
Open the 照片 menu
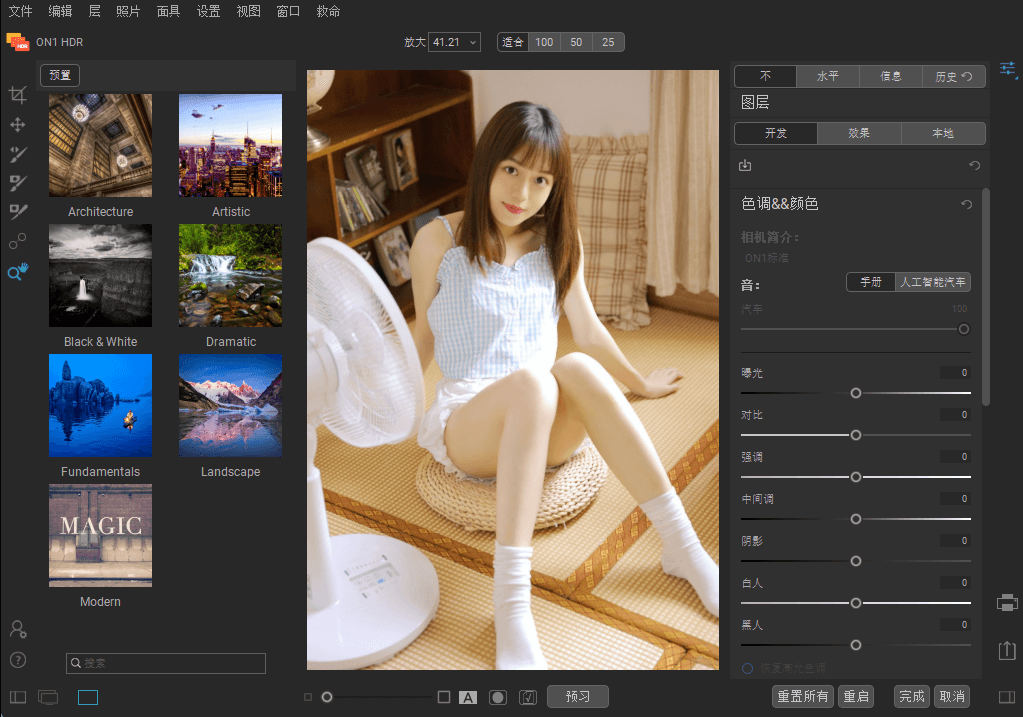tap(128, 11)
